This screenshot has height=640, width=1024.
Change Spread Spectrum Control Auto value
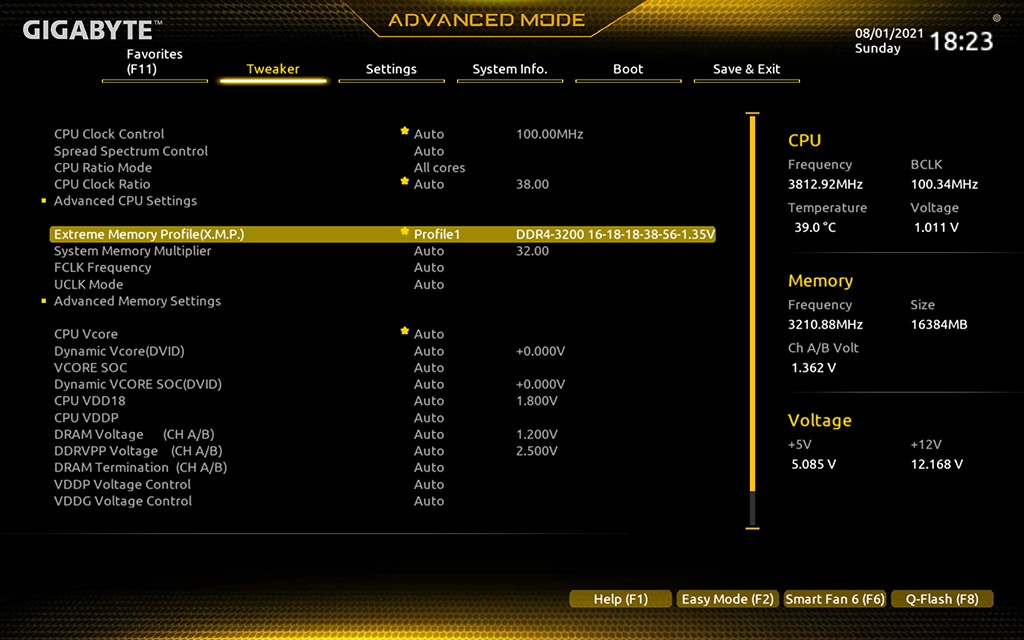(429, 151)
